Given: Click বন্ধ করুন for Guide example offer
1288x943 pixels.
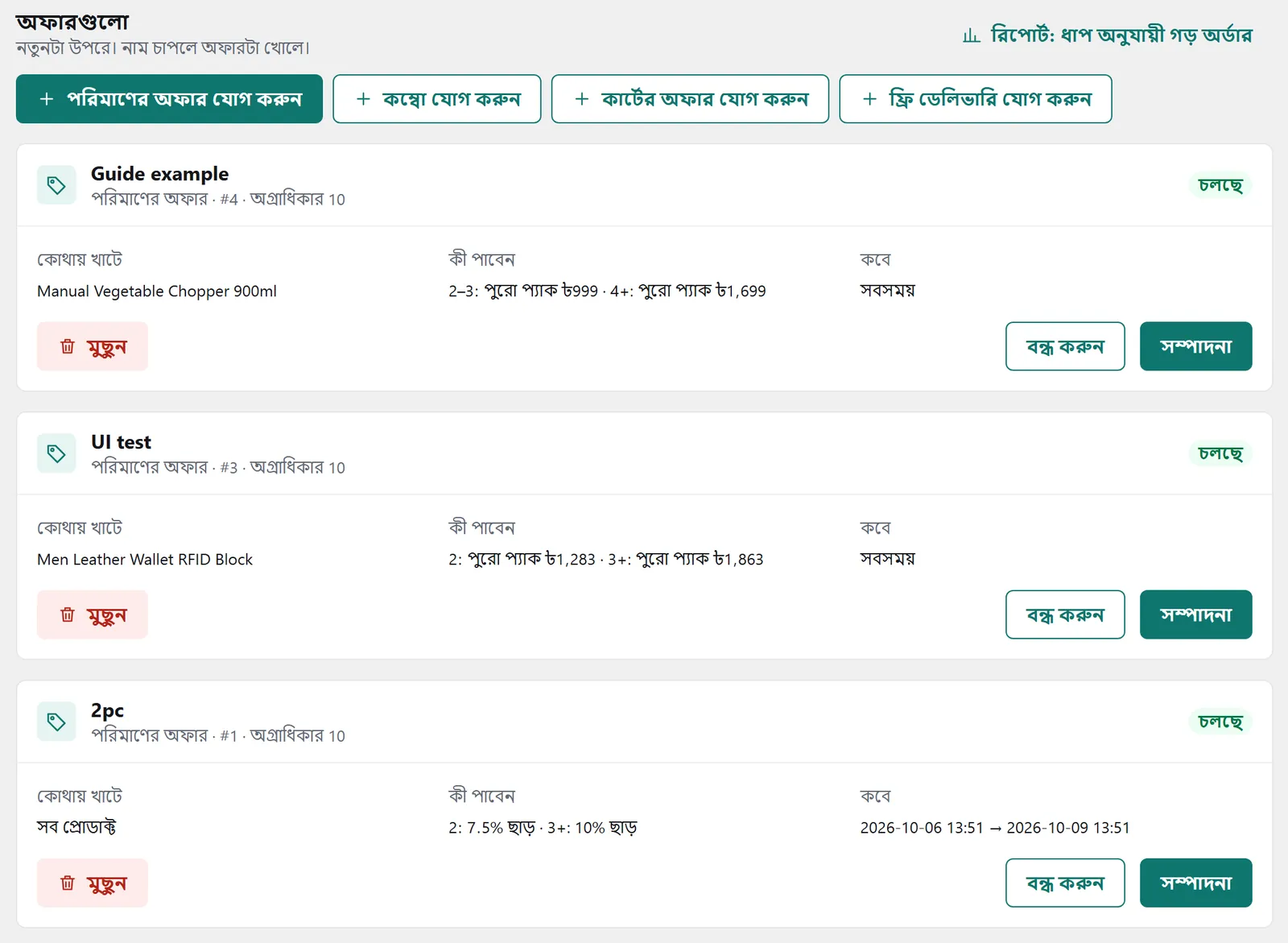Looking at the screenshot, I should tap(1065, 346).
